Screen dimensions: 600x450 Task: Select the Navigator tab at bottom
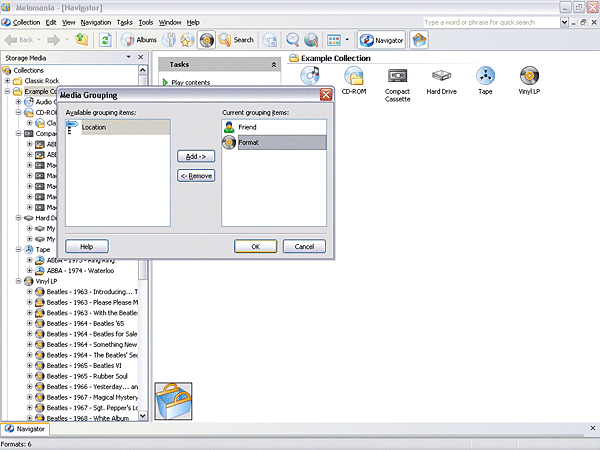24,429
